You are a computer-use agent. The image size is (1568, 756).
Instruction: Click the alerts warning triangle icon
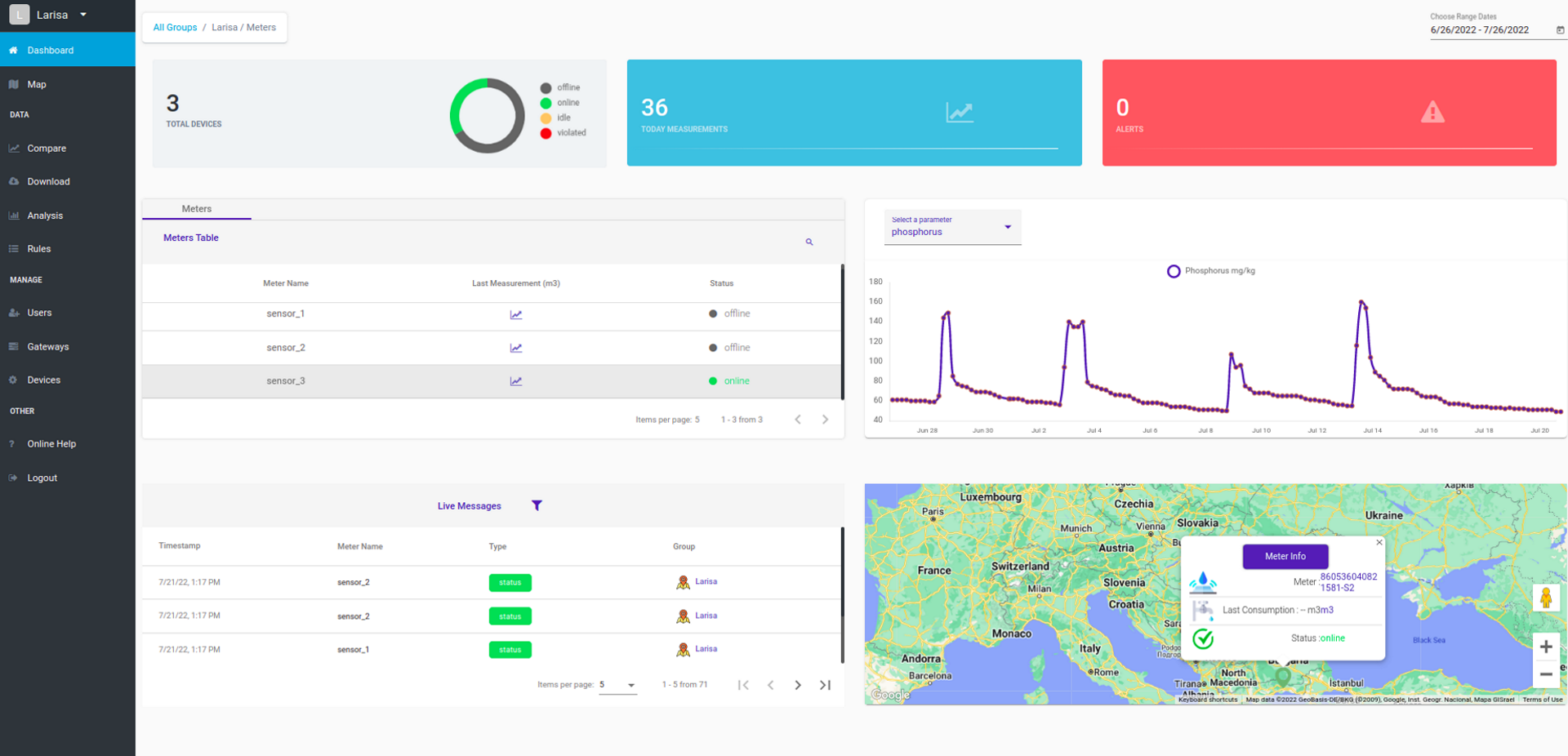(1432, 112)
